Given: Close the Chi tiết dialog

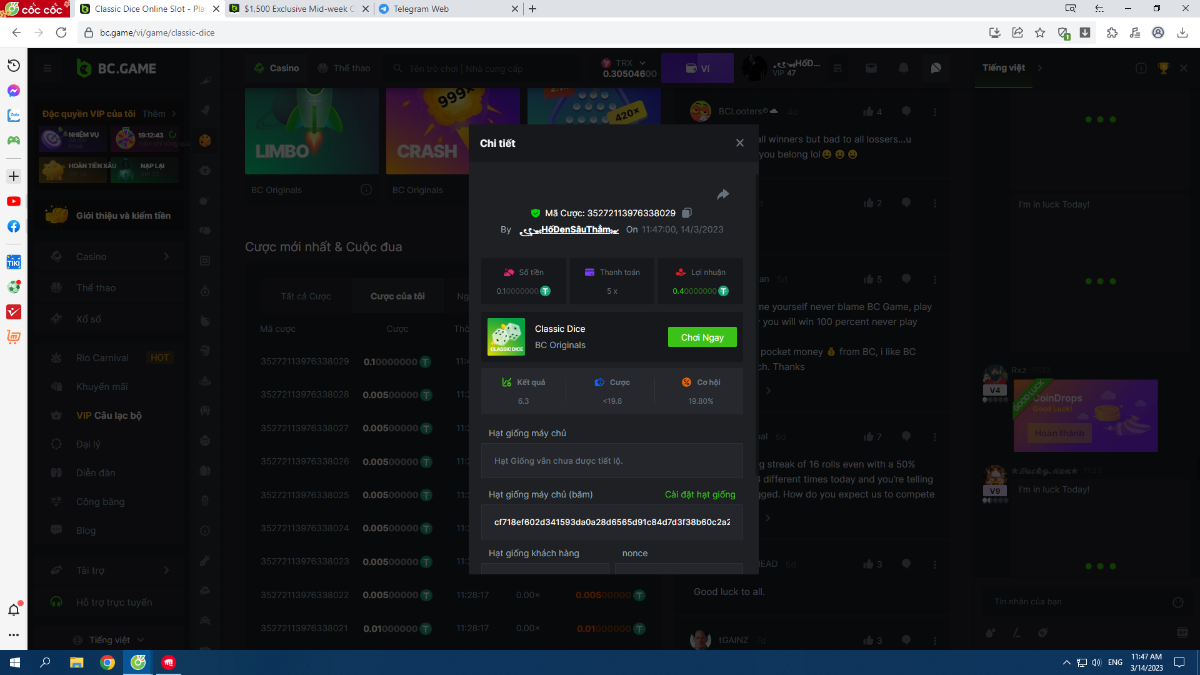Looking at the screenshot, I should [x=740, y=143].
